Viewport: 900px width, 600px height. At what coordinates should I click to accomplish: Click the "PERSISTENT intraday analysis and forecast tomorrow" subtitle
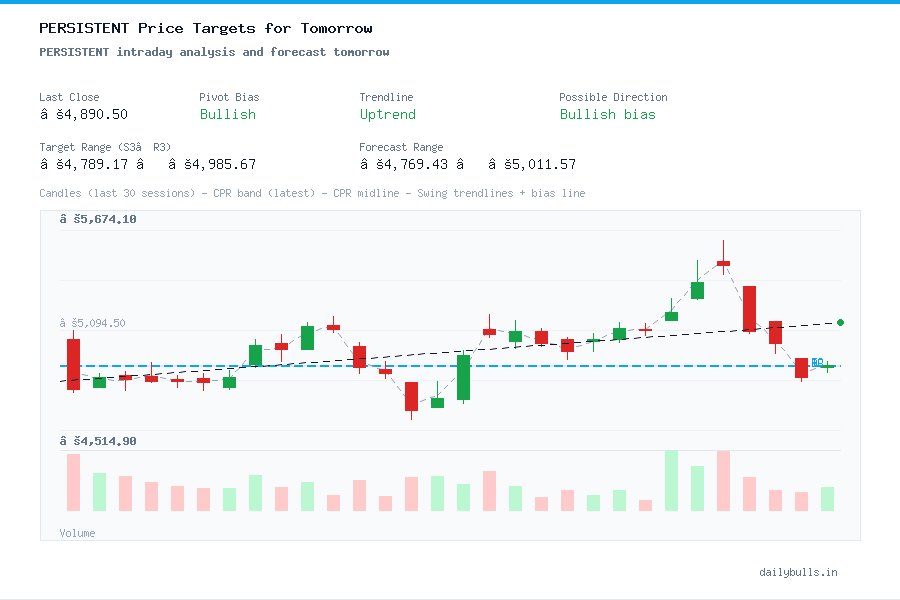point(214,52)
